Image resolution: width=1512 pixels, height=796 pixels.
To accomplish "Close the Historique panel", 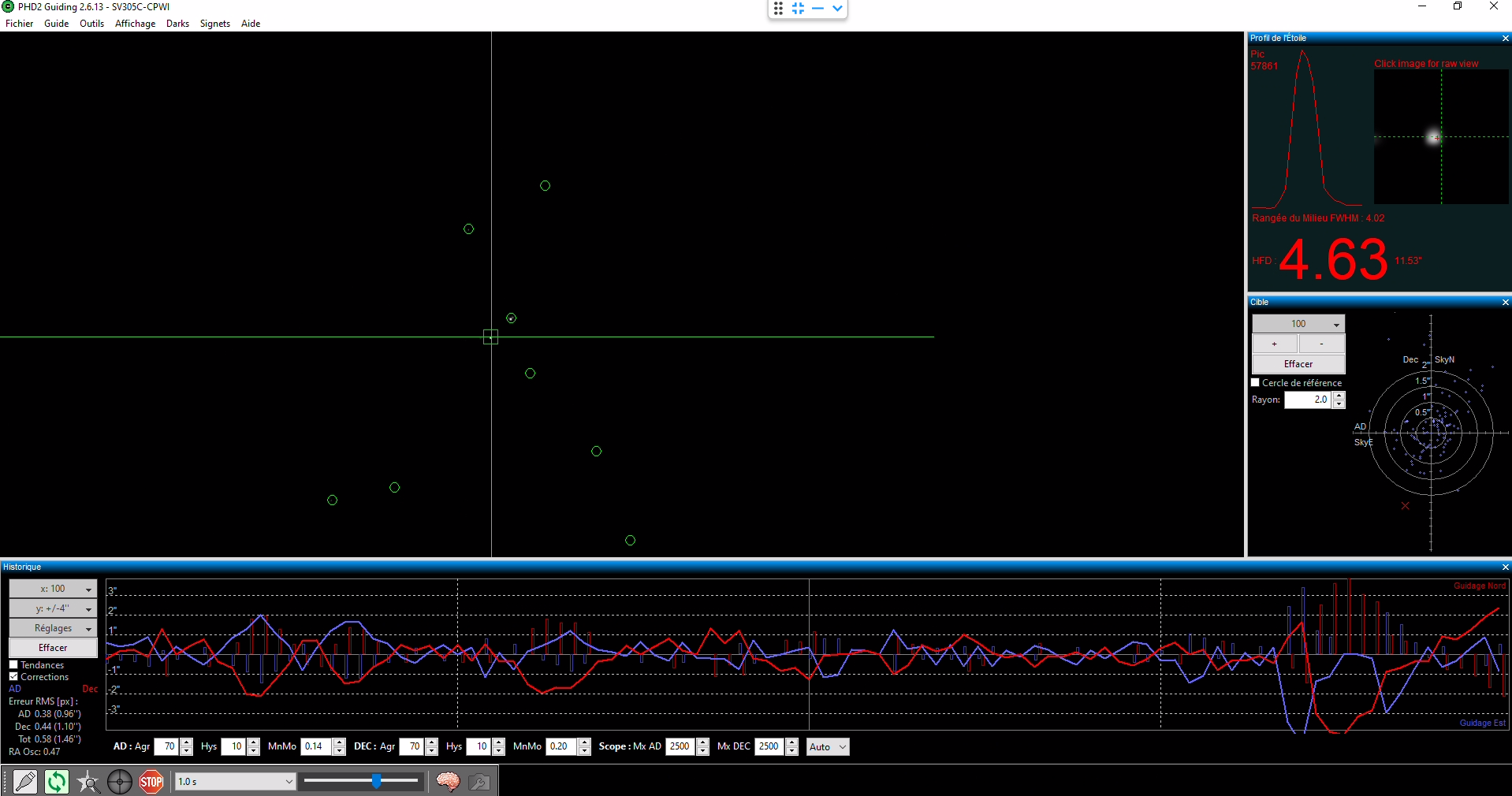I will coord(1505,567).
